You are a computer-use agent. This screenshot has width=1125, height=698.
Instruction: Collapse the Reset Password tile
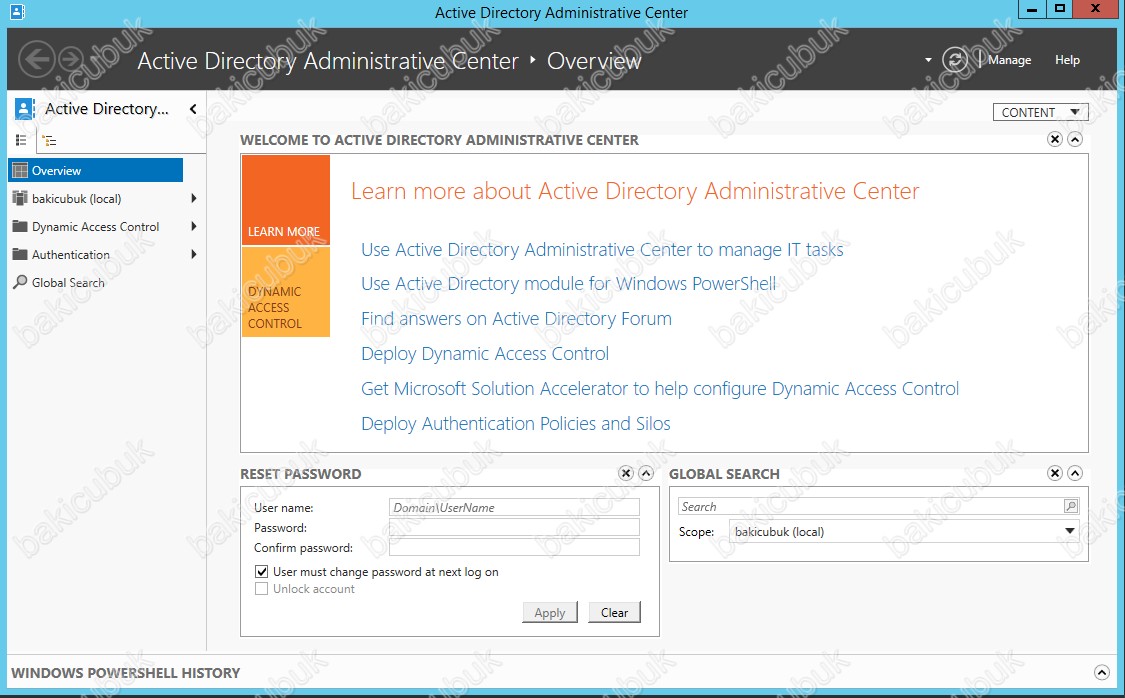[x=646, y=473]
